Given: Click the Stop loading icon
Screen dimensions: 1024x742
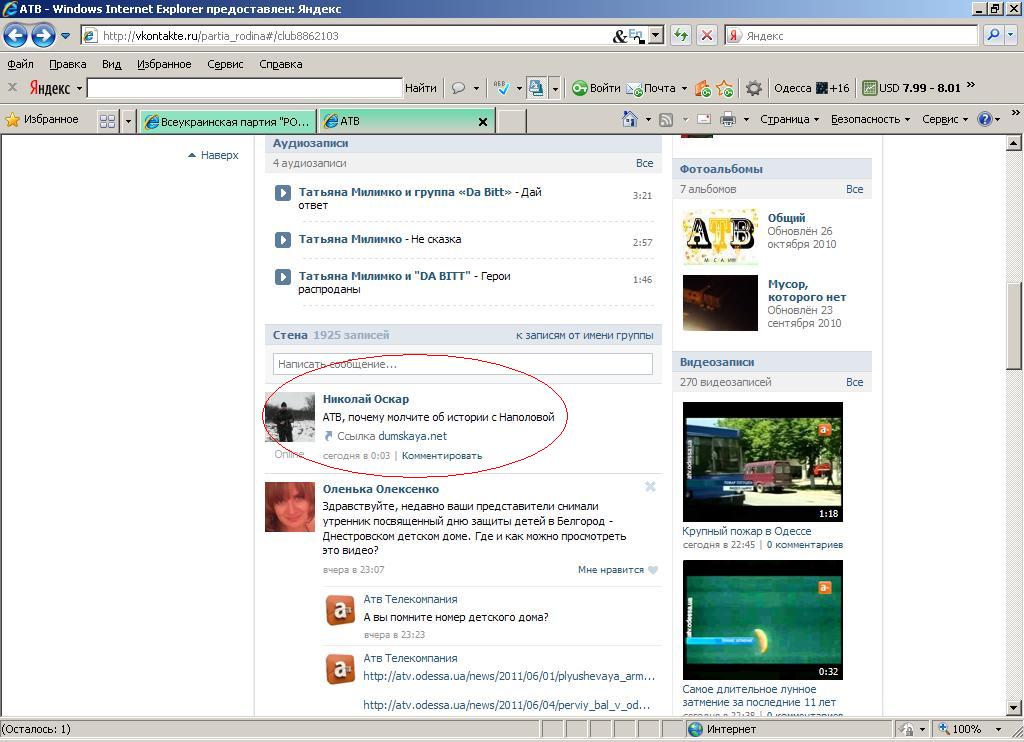Looking at the screenshot, I should pyautogui.click(x=706, y=35).
